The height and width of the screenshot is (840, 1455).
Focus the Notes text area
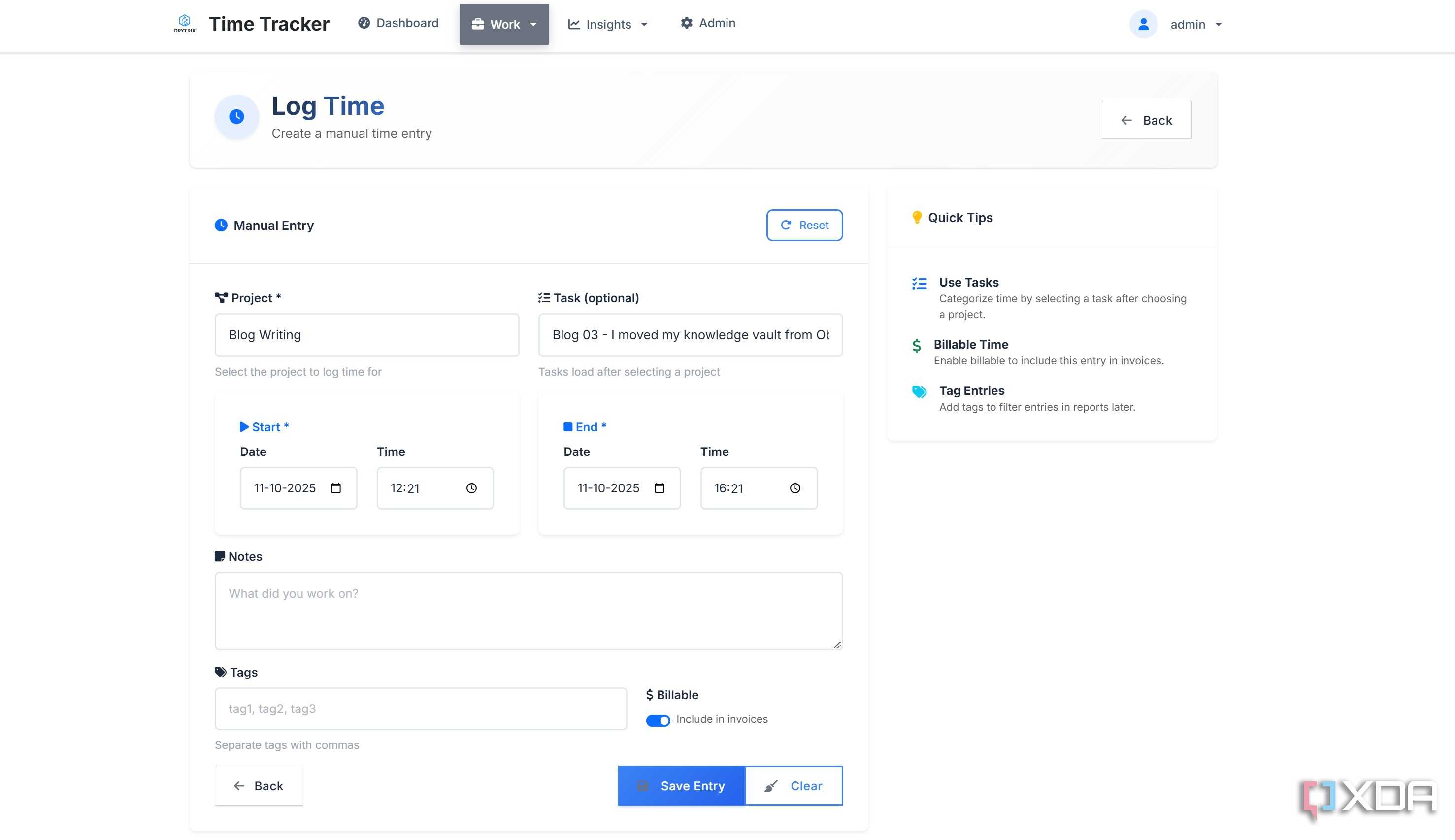pyautogui.click(x=529, y=611)
